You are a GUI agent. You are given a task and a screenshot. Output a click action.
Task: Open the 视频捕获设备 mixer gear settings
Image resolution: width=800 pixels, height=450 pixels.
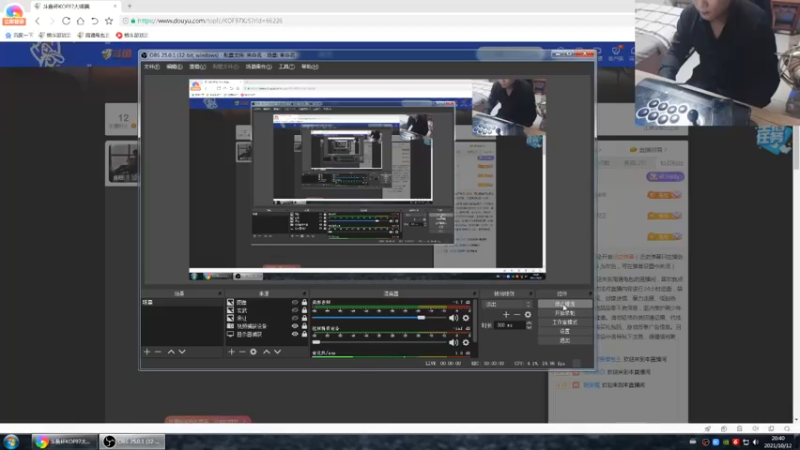[466, 342]
